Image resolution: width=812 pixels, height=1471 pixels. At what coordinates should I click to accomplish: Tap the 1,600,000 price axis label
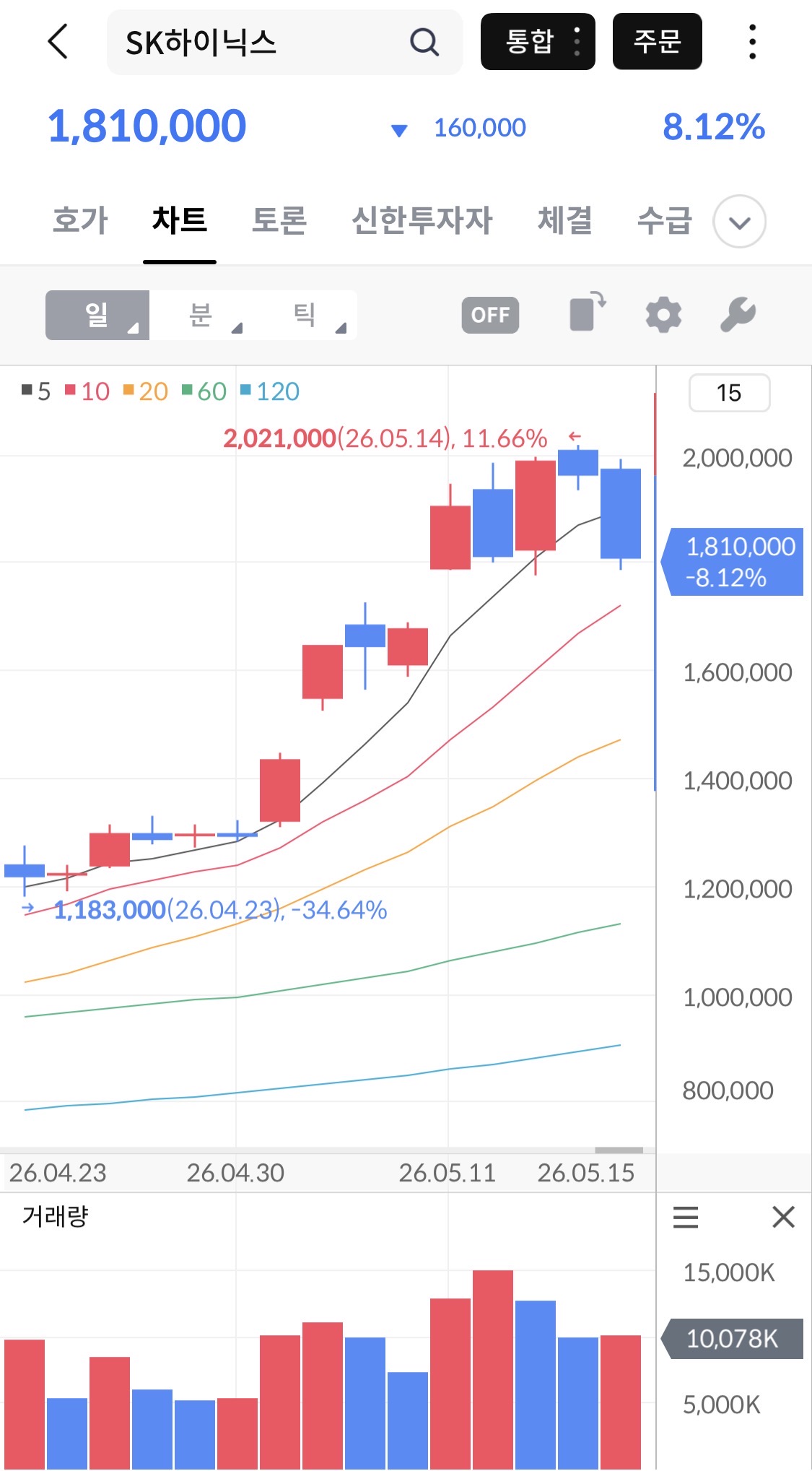coord(738,672)
